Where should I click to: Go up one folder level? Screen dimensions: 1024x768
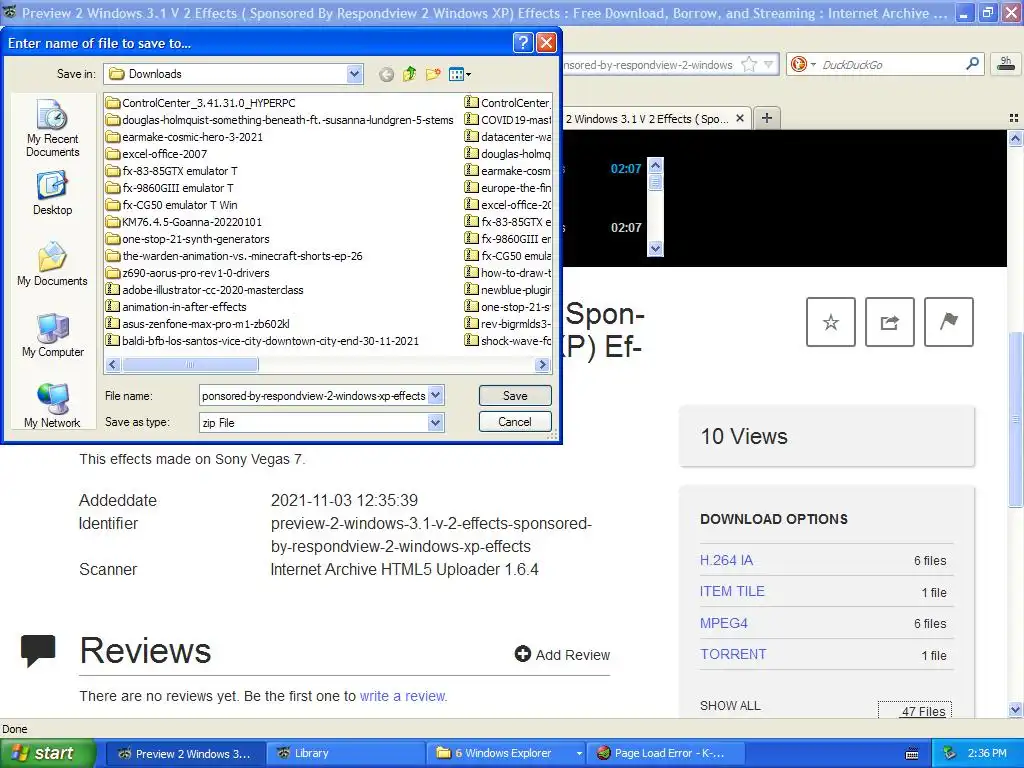coord(409,74)
